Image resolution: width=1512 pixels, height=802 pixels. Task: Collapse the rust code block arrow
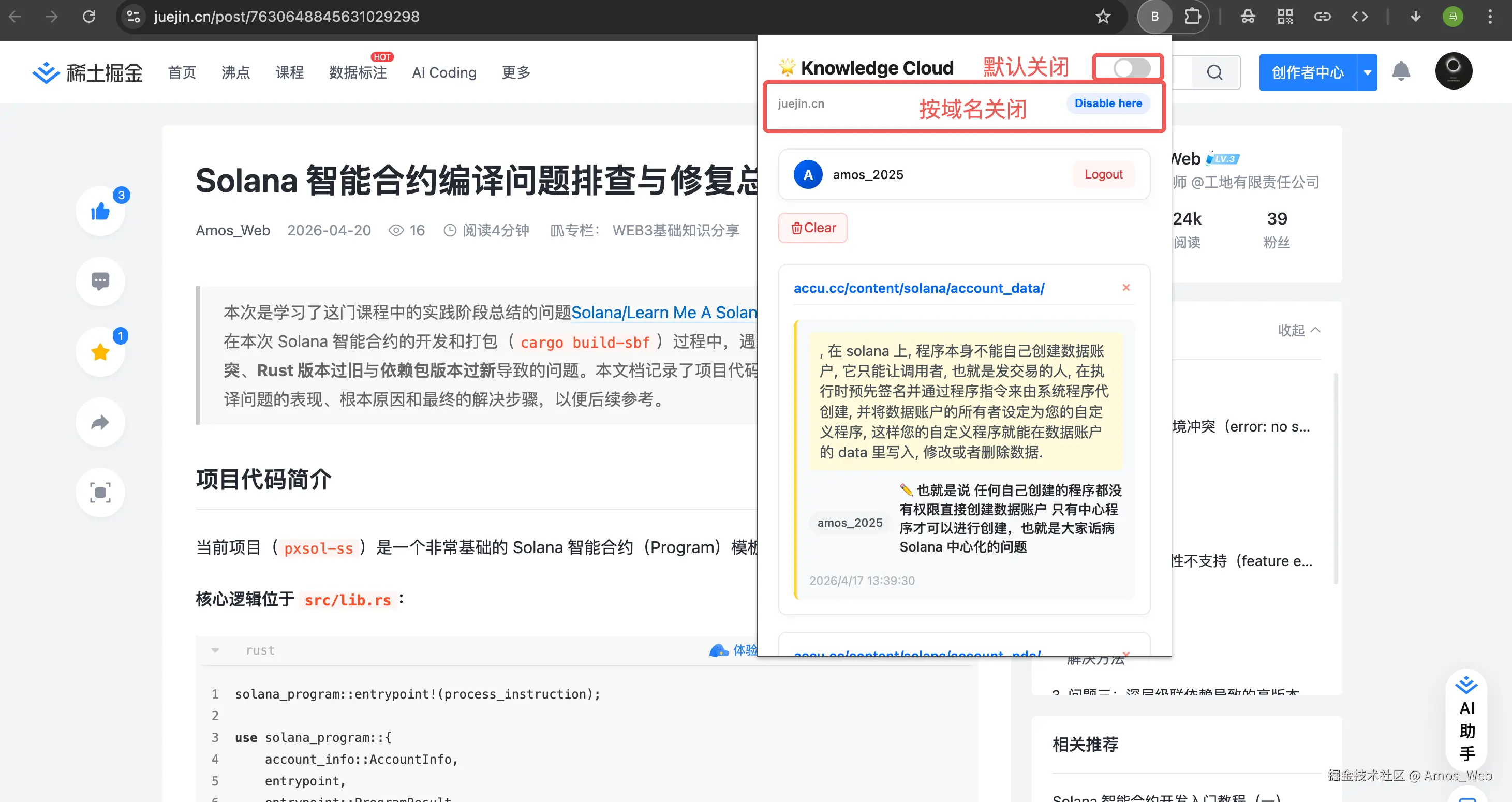click(x=215, y=650)
